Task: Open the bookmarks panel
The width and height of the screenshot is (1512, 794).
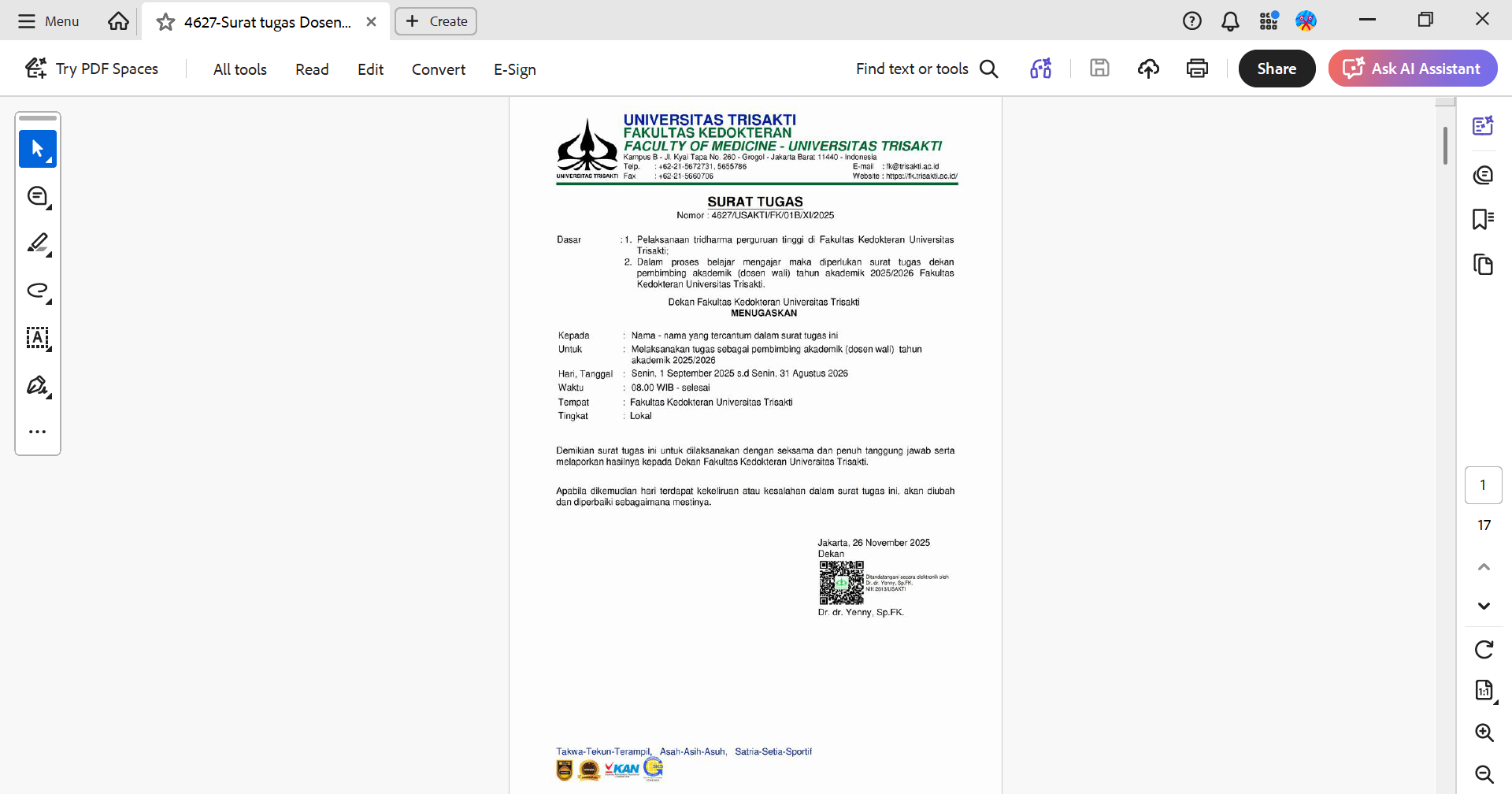Action: [x=1484, y=219]
